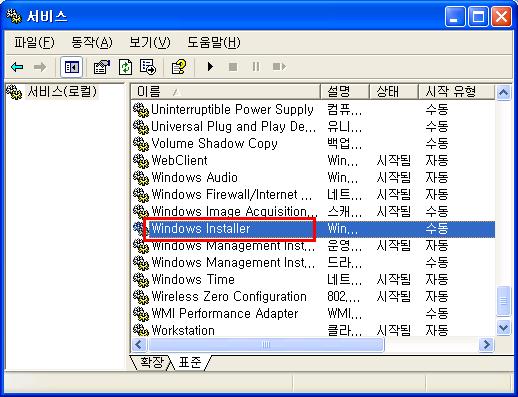Select WMI Performance Adapter service
Screen dimensions: 518x397
pos(313,314)
